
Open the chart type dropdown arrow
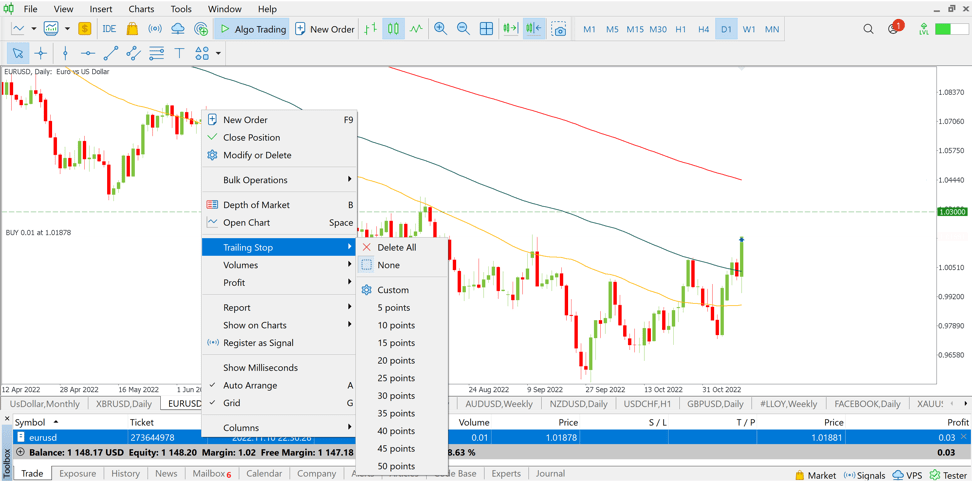(33, 29)
